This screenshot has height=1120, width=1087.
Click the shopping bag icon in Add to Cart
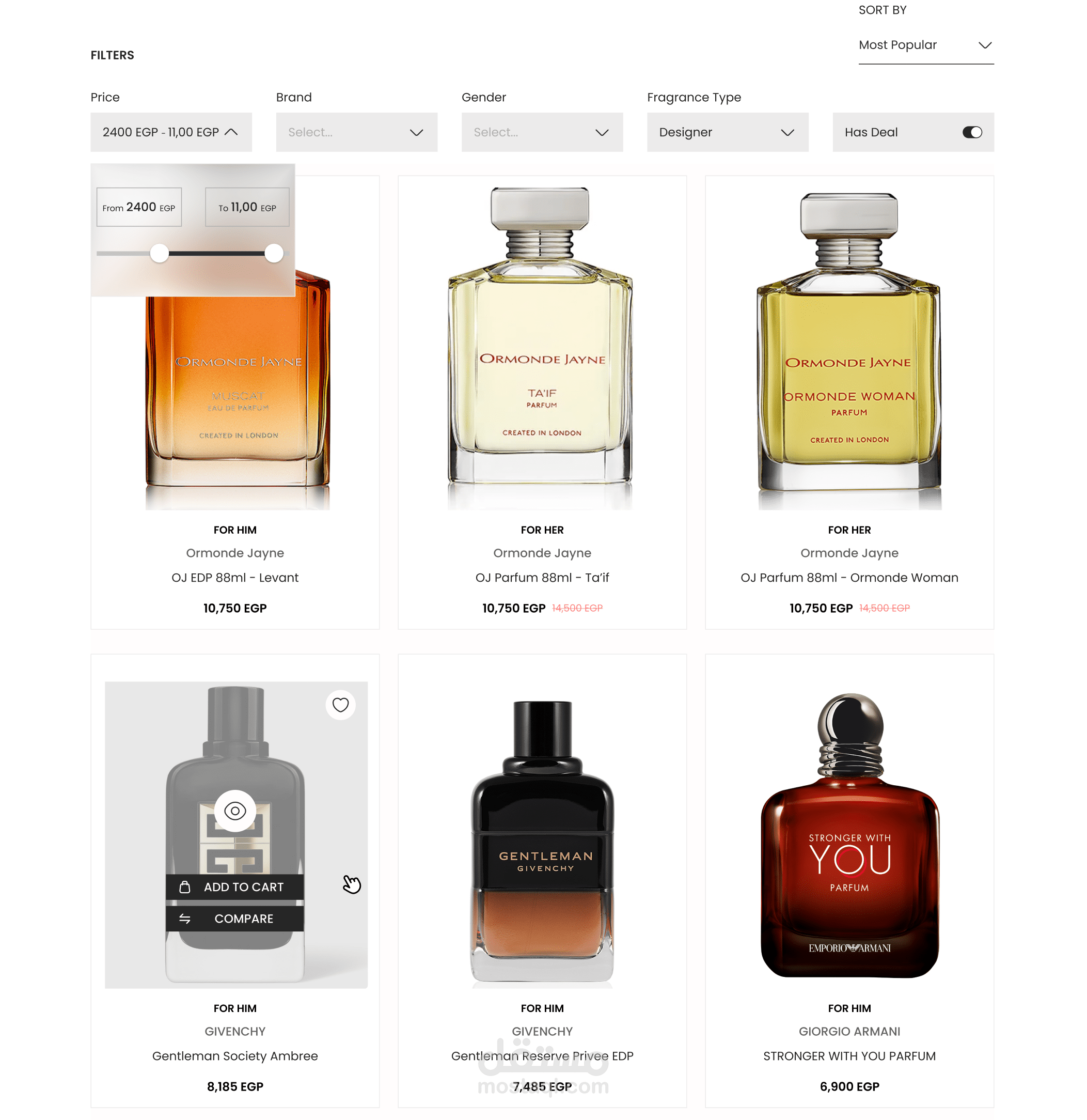tap(184, 886)
